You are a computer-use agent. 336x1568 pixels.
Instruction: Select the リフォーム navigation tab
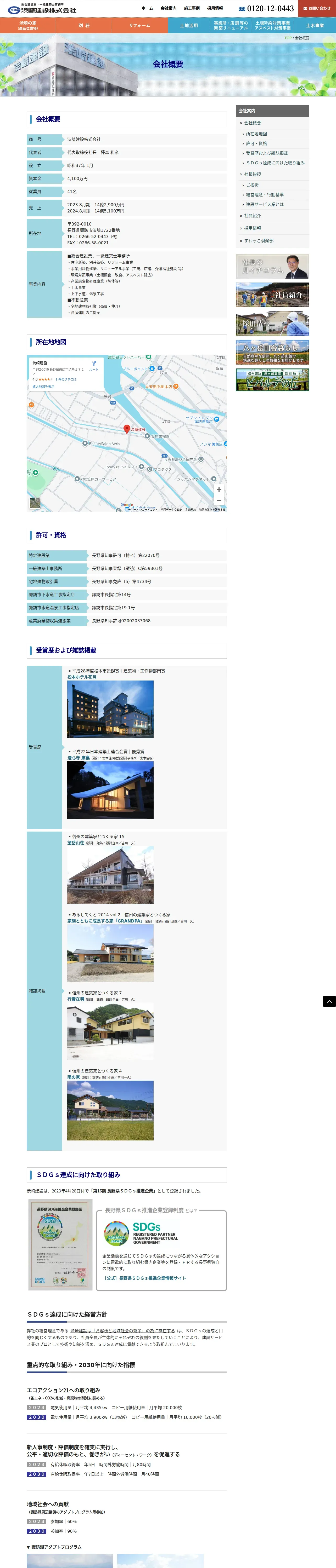[140, 26]
